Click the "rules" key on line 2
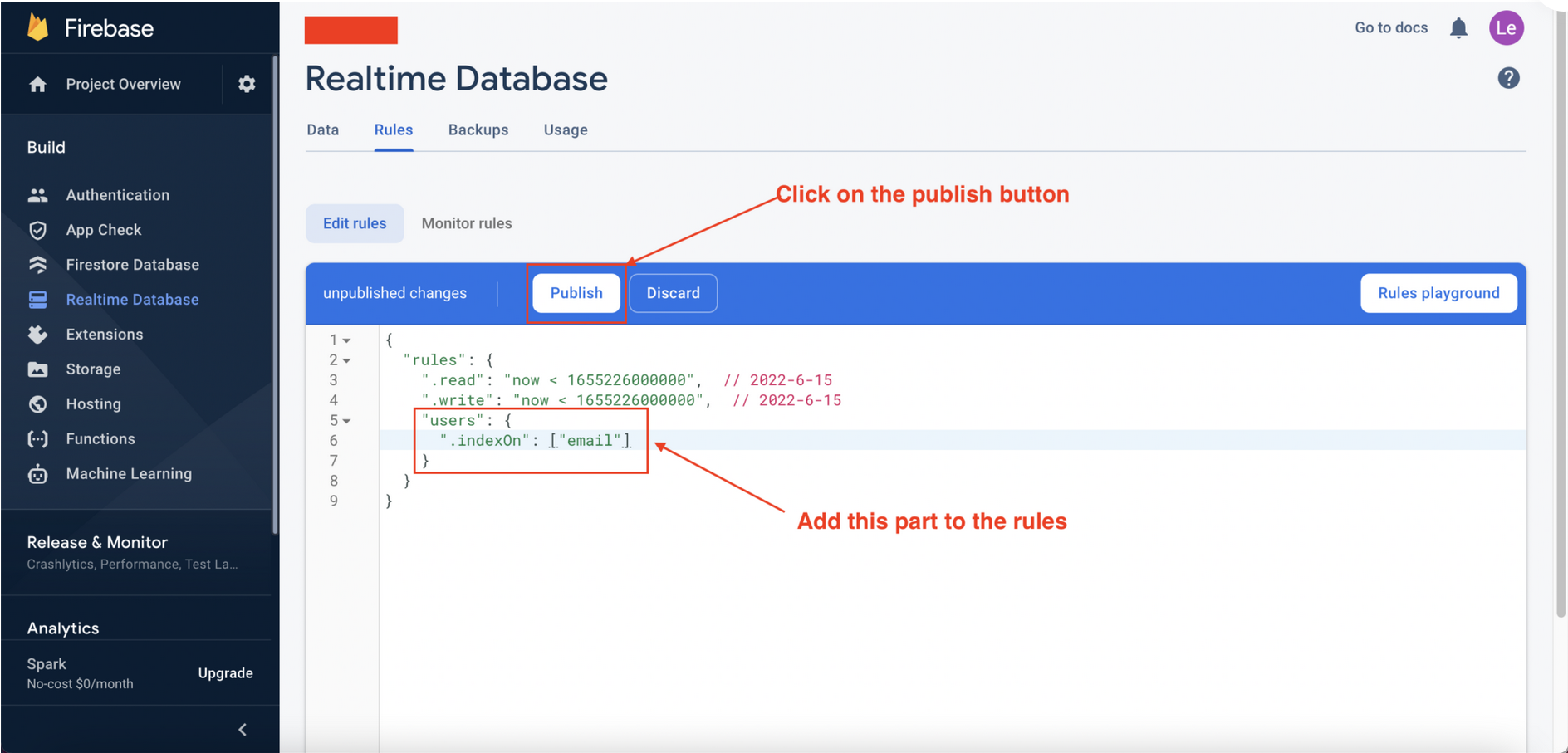 [x=434, y=360]
